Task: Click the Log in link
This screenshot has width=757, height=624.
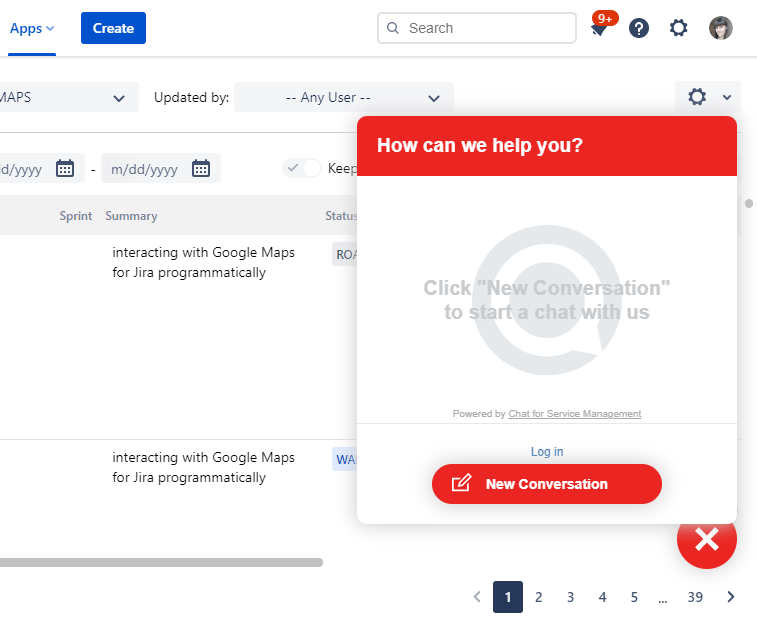Action: (x=547, y=452)
